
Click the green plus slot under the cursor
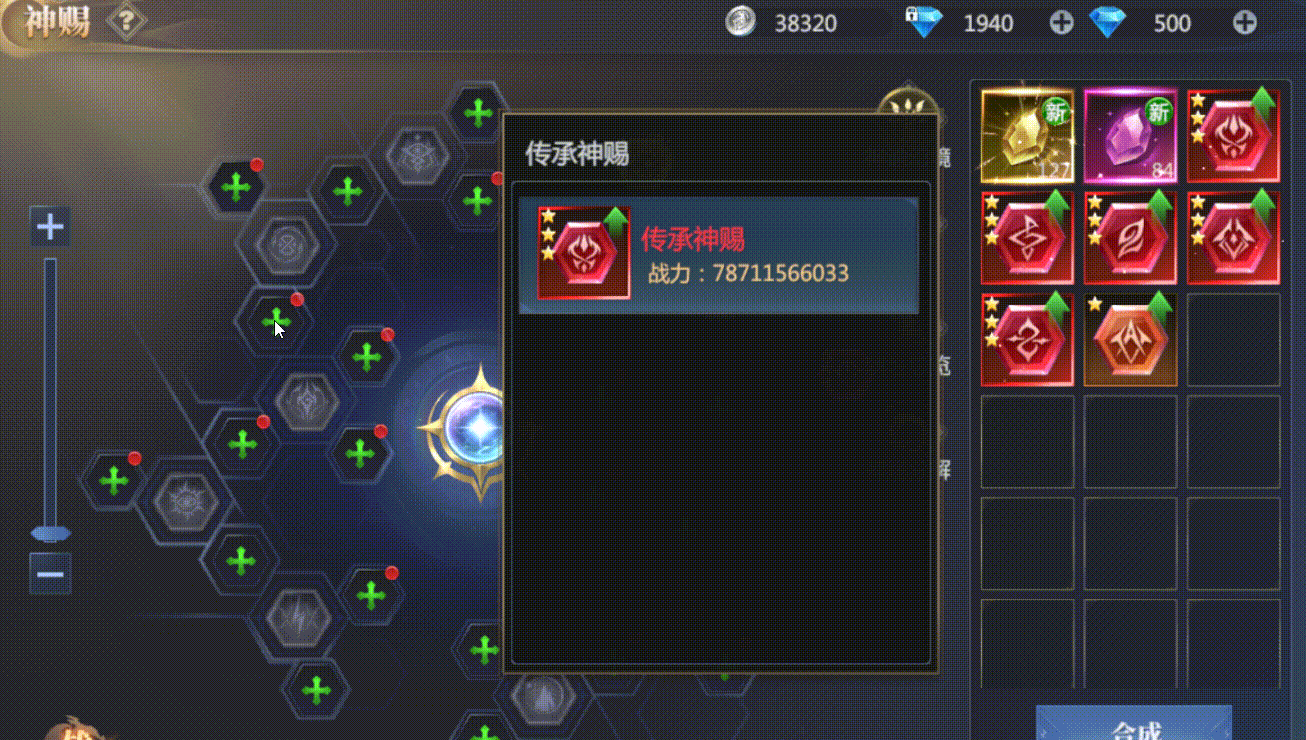pyautogui.click(x=275, y=321)
